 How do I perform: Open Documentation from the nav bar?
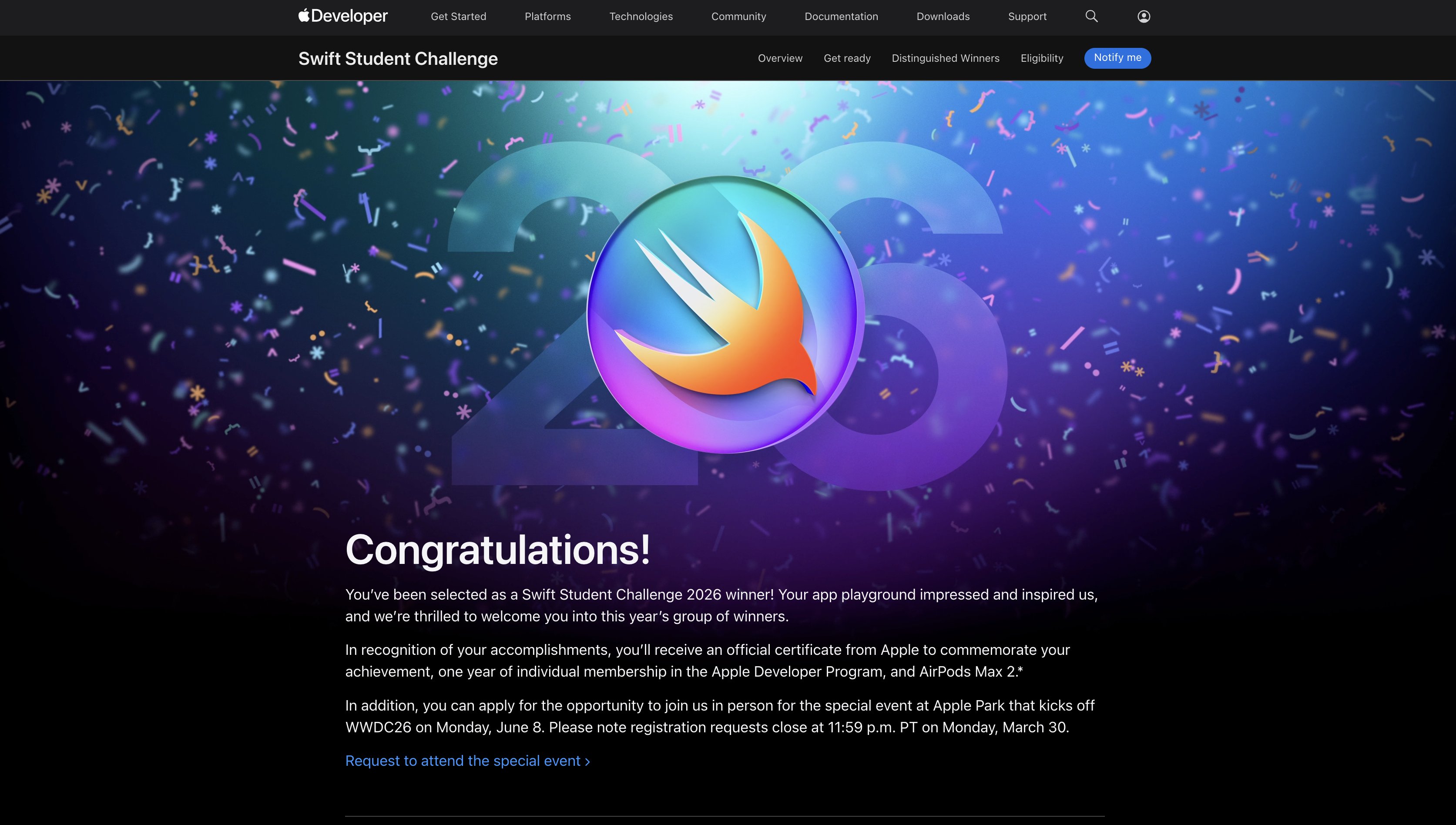[x=841, y=17]
